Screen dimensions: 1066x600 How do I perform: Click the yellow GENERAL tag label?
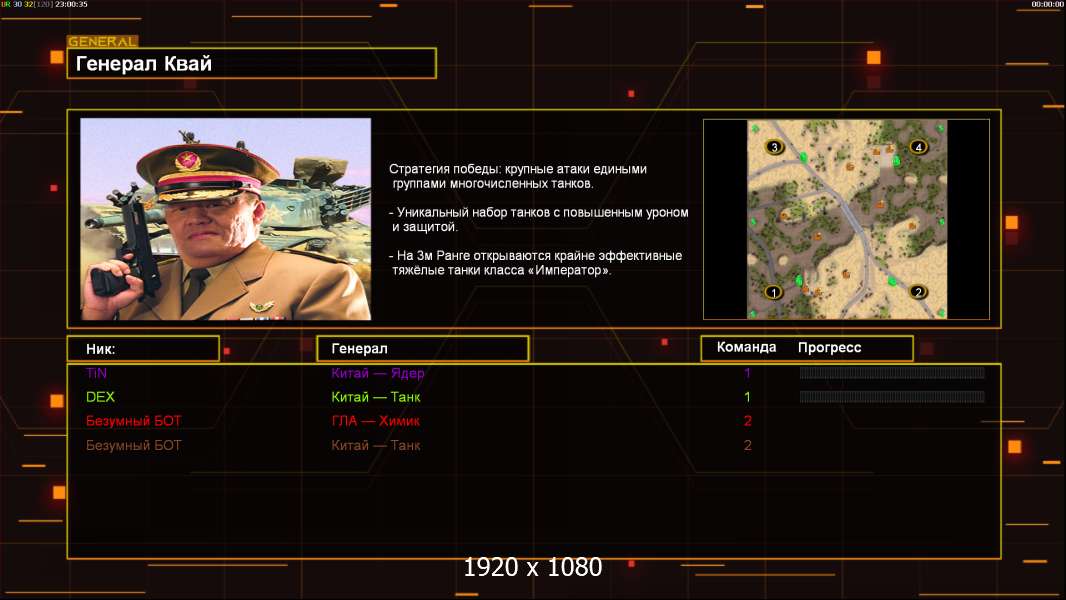[x=102, y=42]
